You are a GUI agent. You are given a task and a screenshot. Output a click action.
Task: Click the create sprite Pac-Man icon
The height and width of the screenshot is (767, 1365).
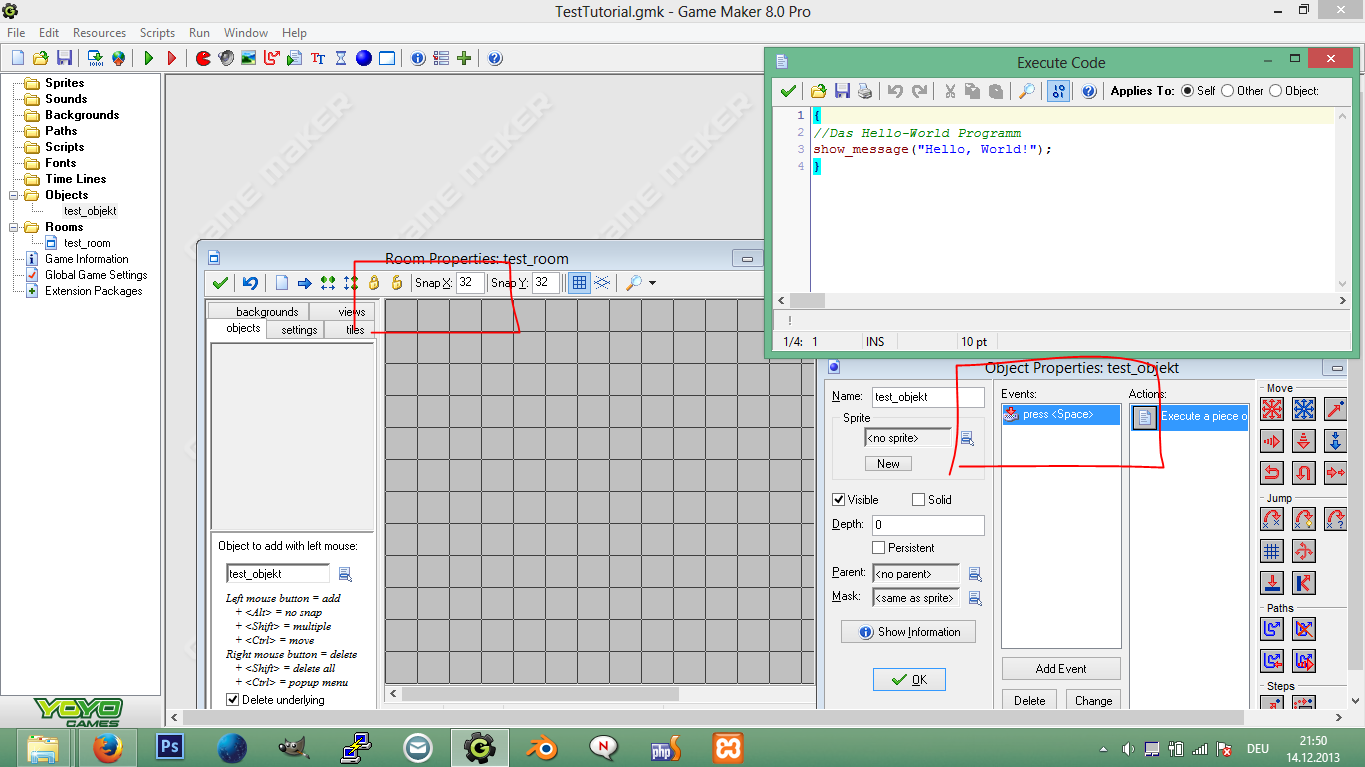pyautogui.click(x=203, y=58)
